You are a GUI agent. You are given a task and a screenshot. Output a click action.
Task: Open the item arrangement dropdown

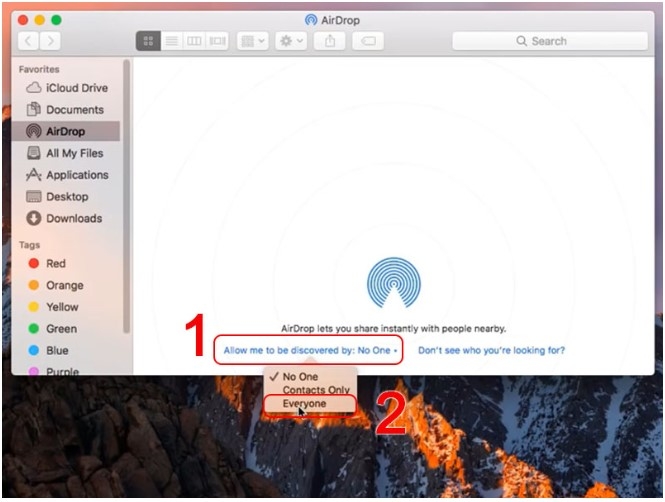(x=253, y=41)
